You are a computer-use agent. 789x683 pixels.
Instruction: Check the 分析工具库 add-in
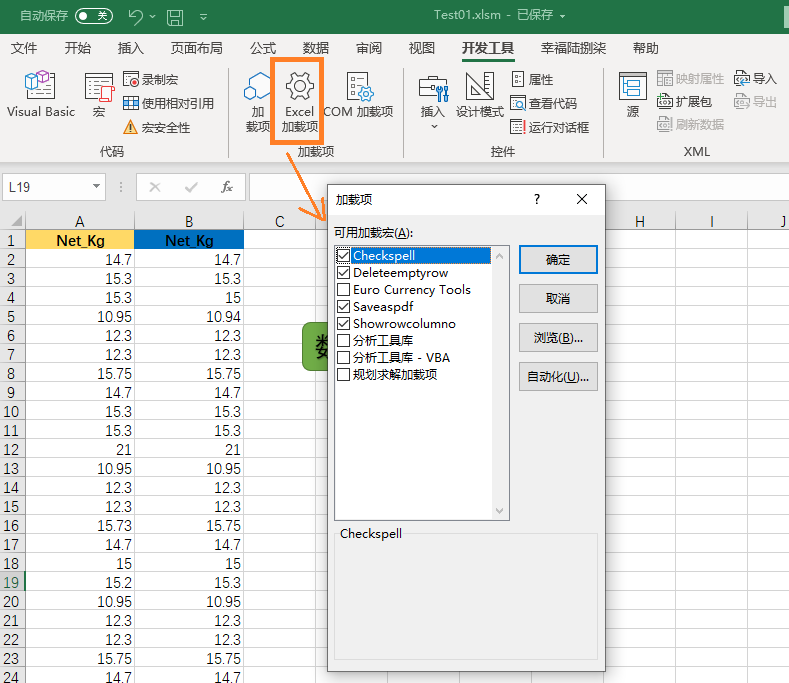[344, 340]
